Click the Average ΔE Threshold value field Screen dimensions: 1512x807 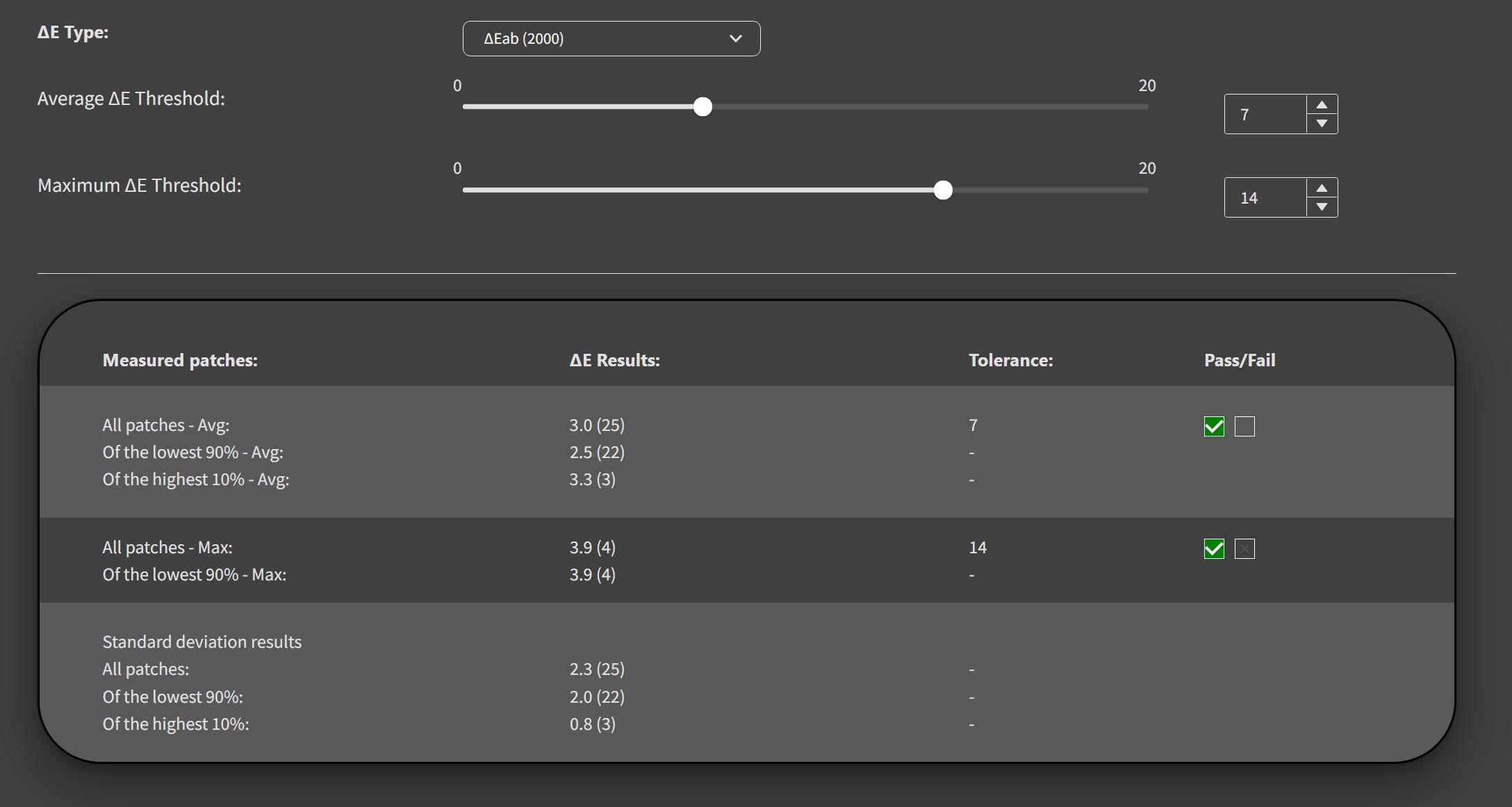(x=1265, y=115)
